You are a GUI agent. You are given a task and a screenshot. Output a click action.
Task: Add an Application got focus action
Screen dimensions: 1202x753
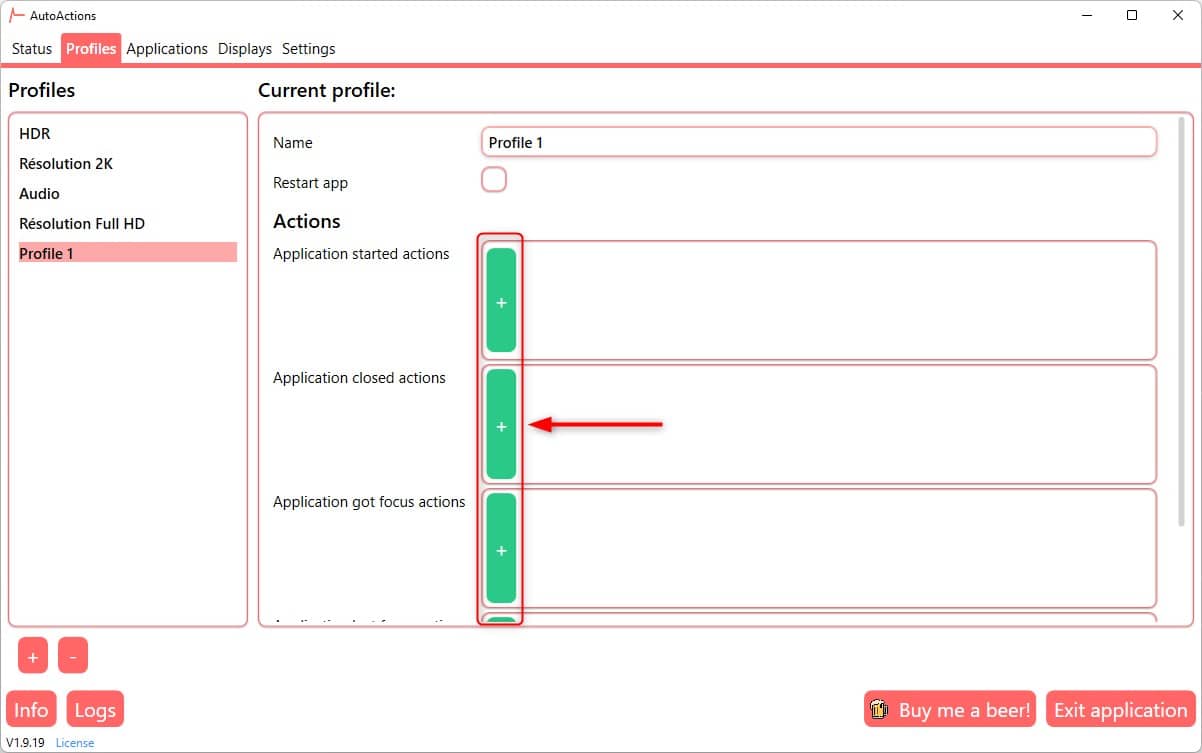click(501, 549)
